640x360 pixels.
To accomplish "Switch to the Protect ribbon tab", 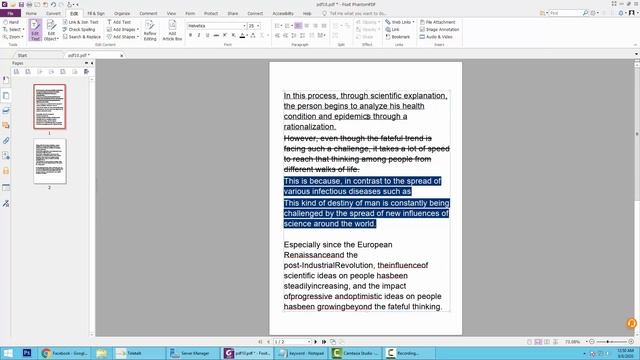I will [x=211, y=13].
